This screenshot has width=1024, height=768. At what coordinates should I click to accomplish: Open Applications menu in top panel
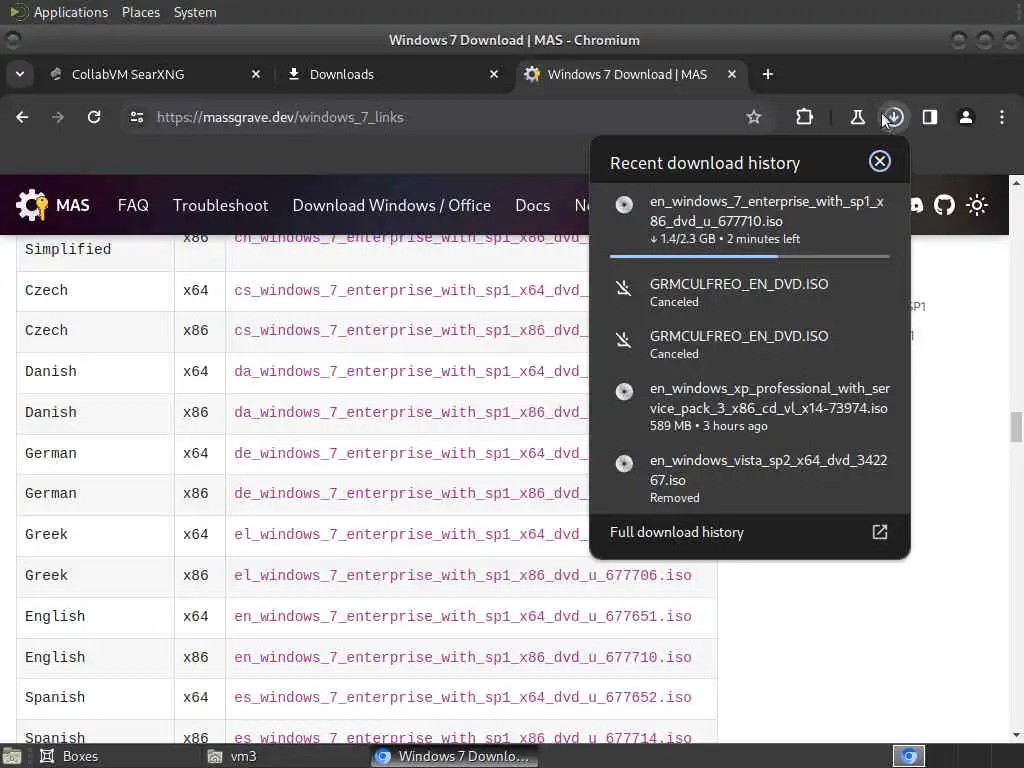[x=71, y=12]
